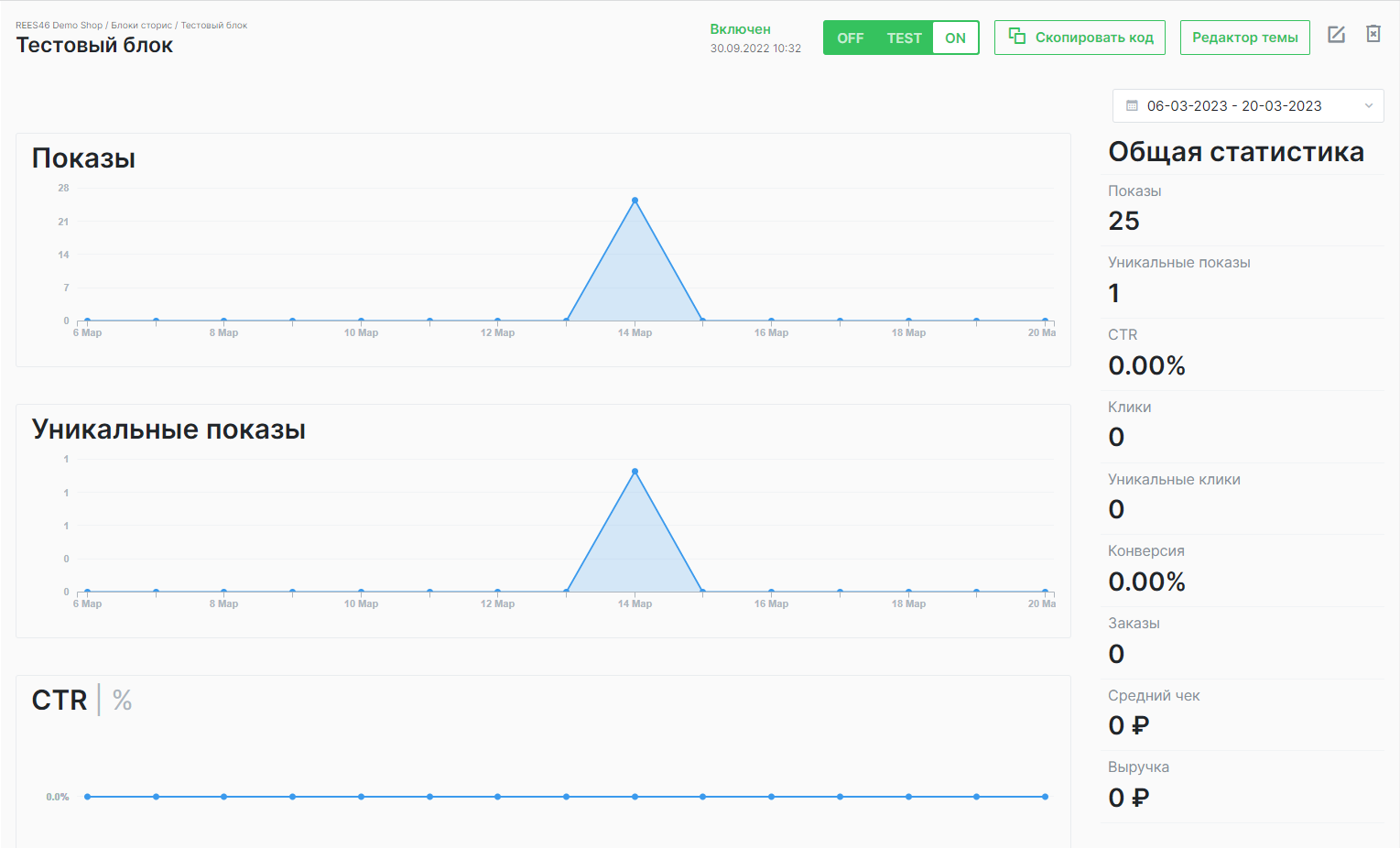This screenshot has height=848, width=1400.
Task: Select the ON state option
Action: point(955,38)
